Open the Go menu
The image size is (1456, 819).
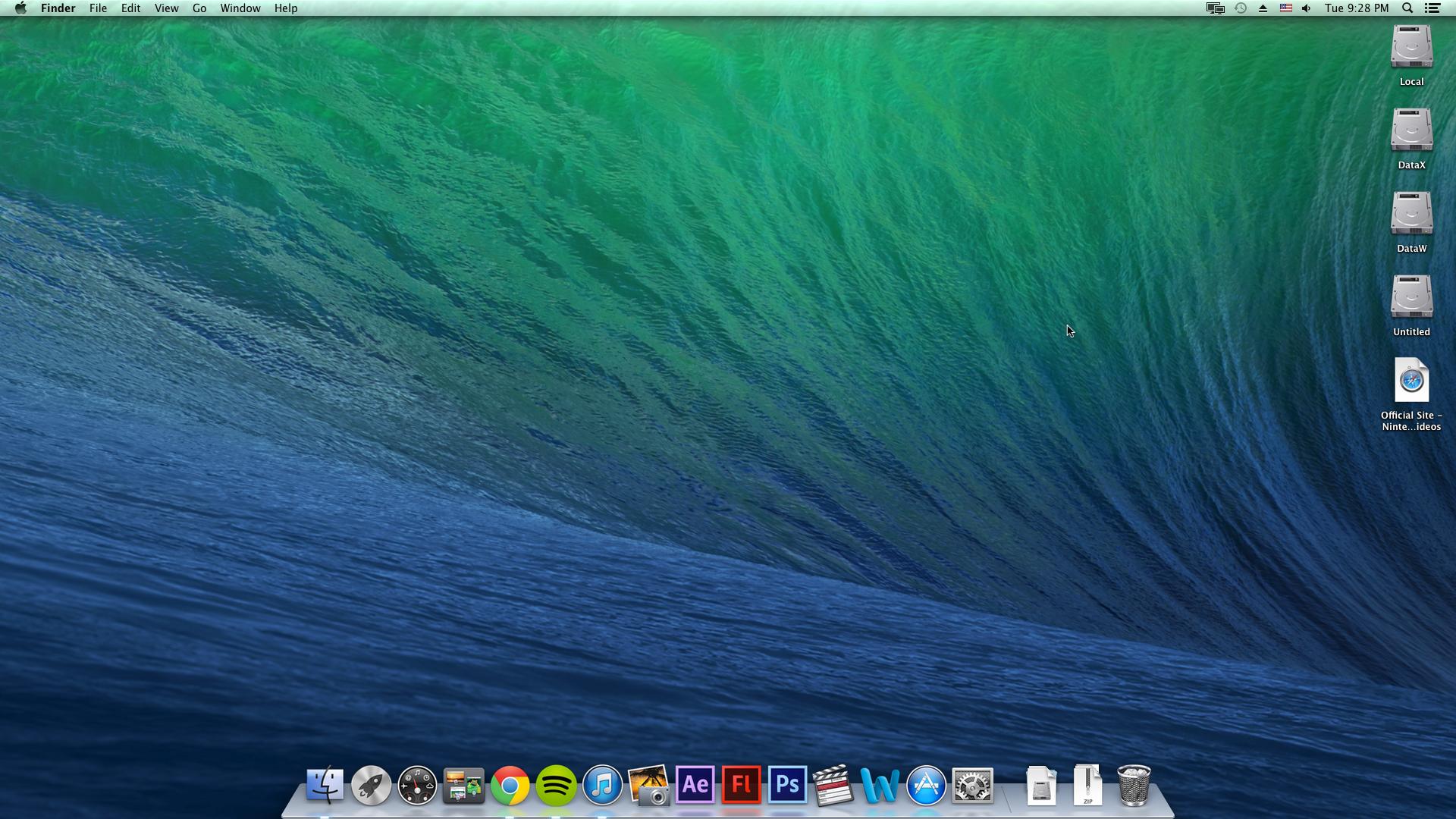point(199,8)
